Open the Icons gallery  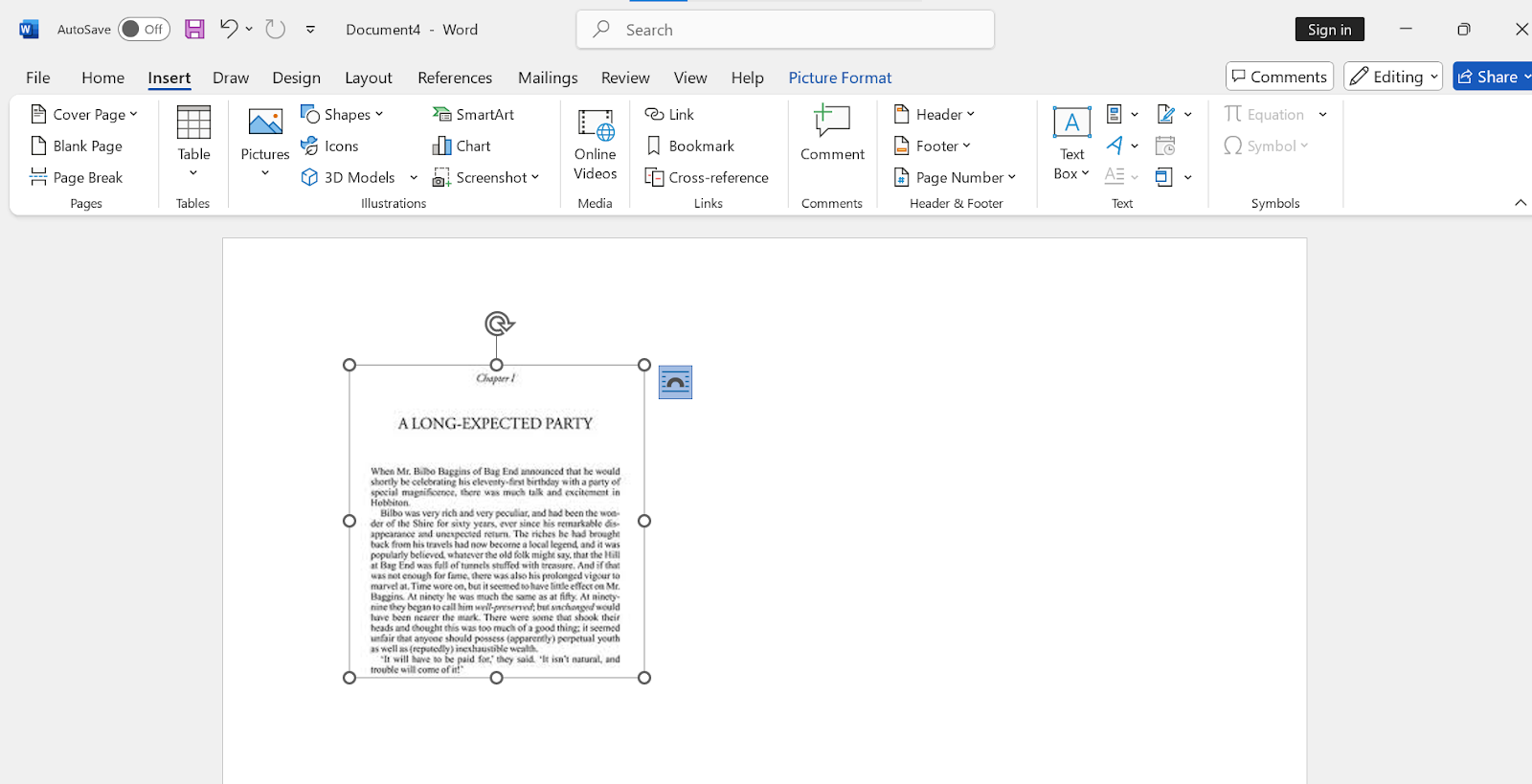[330, 146]
